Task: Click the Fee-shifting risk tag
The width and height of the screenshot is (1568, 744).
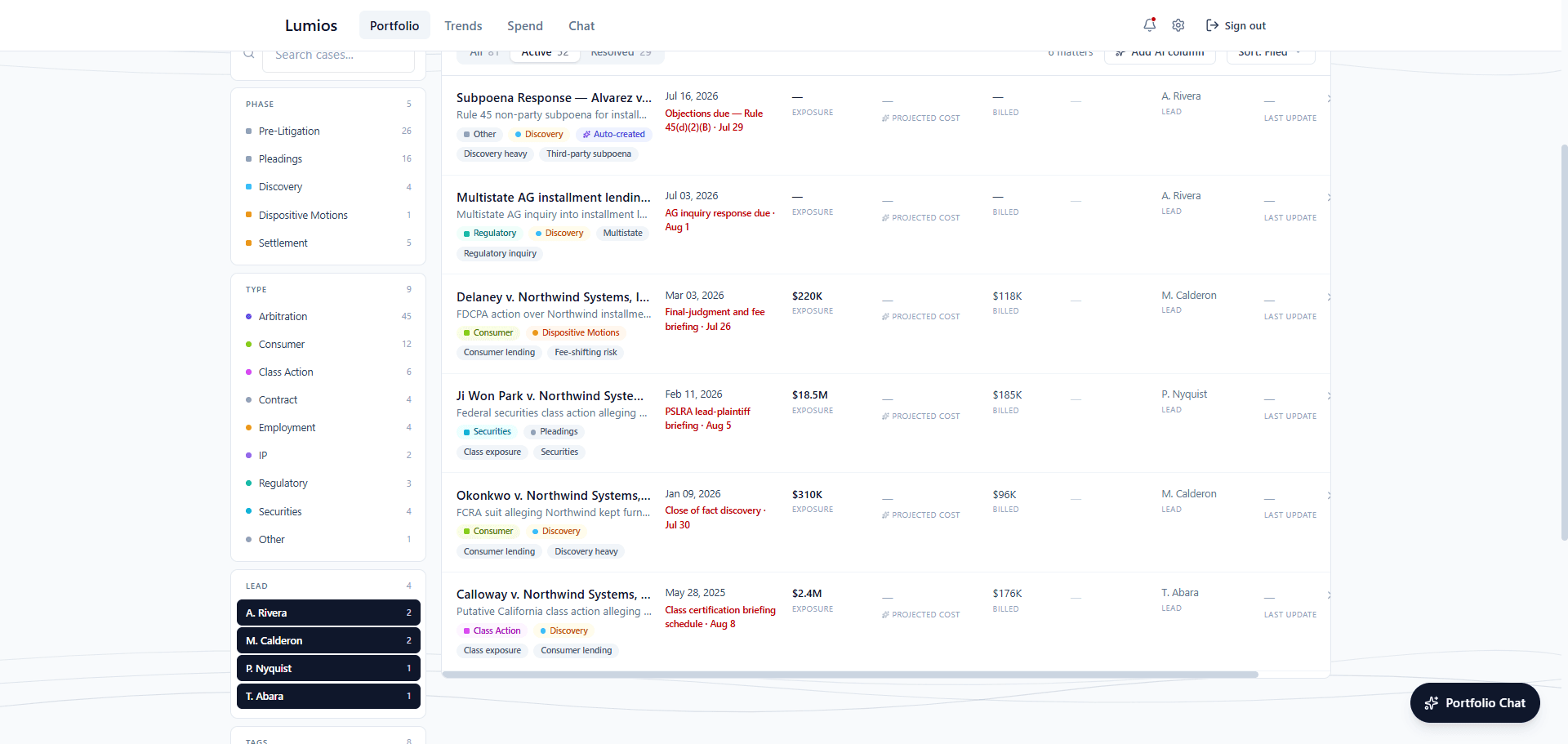Action: pos(586,353)
